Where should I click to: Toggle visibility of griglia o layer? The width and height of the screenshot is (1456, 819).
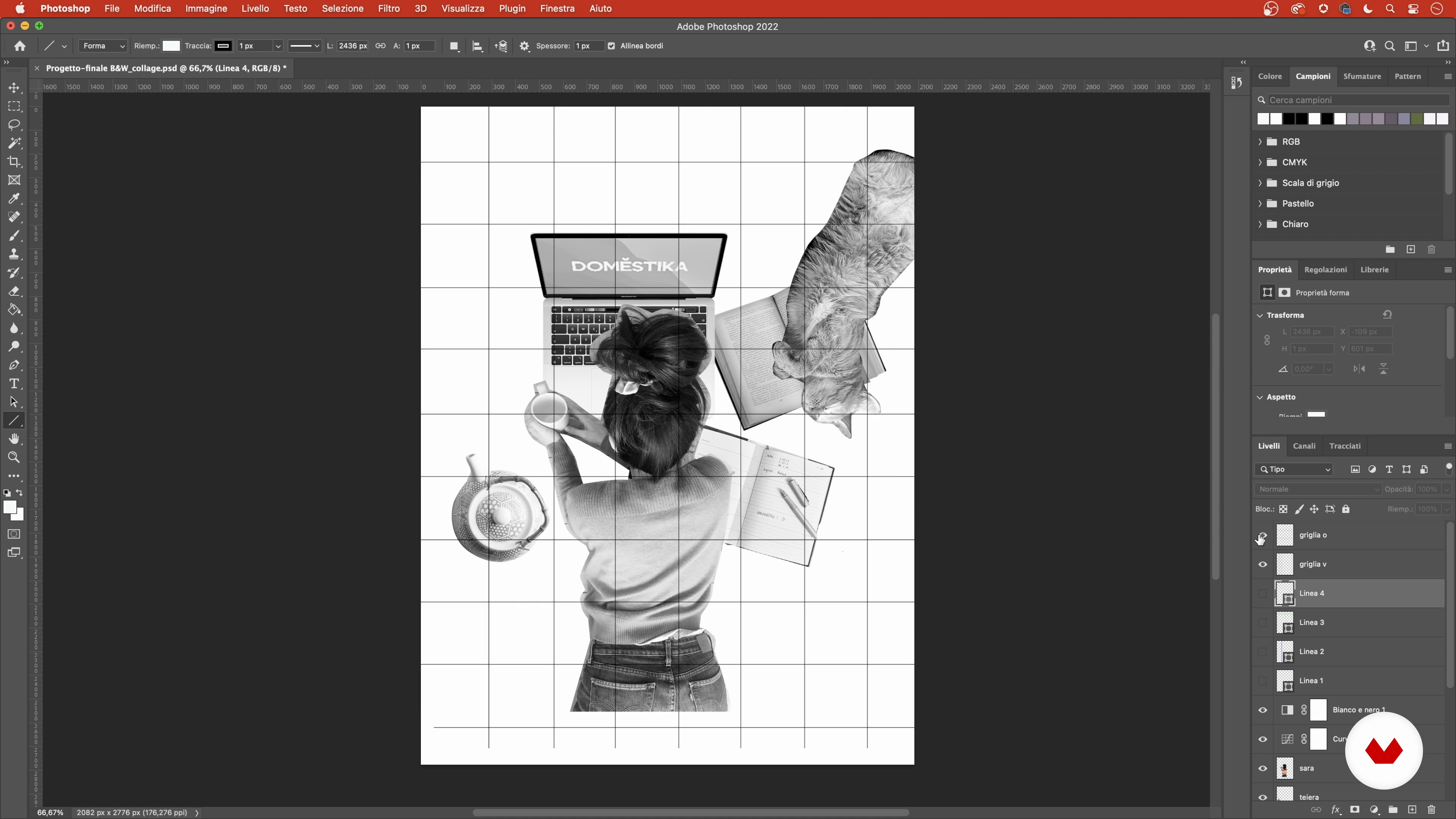tap(1263, 536)
